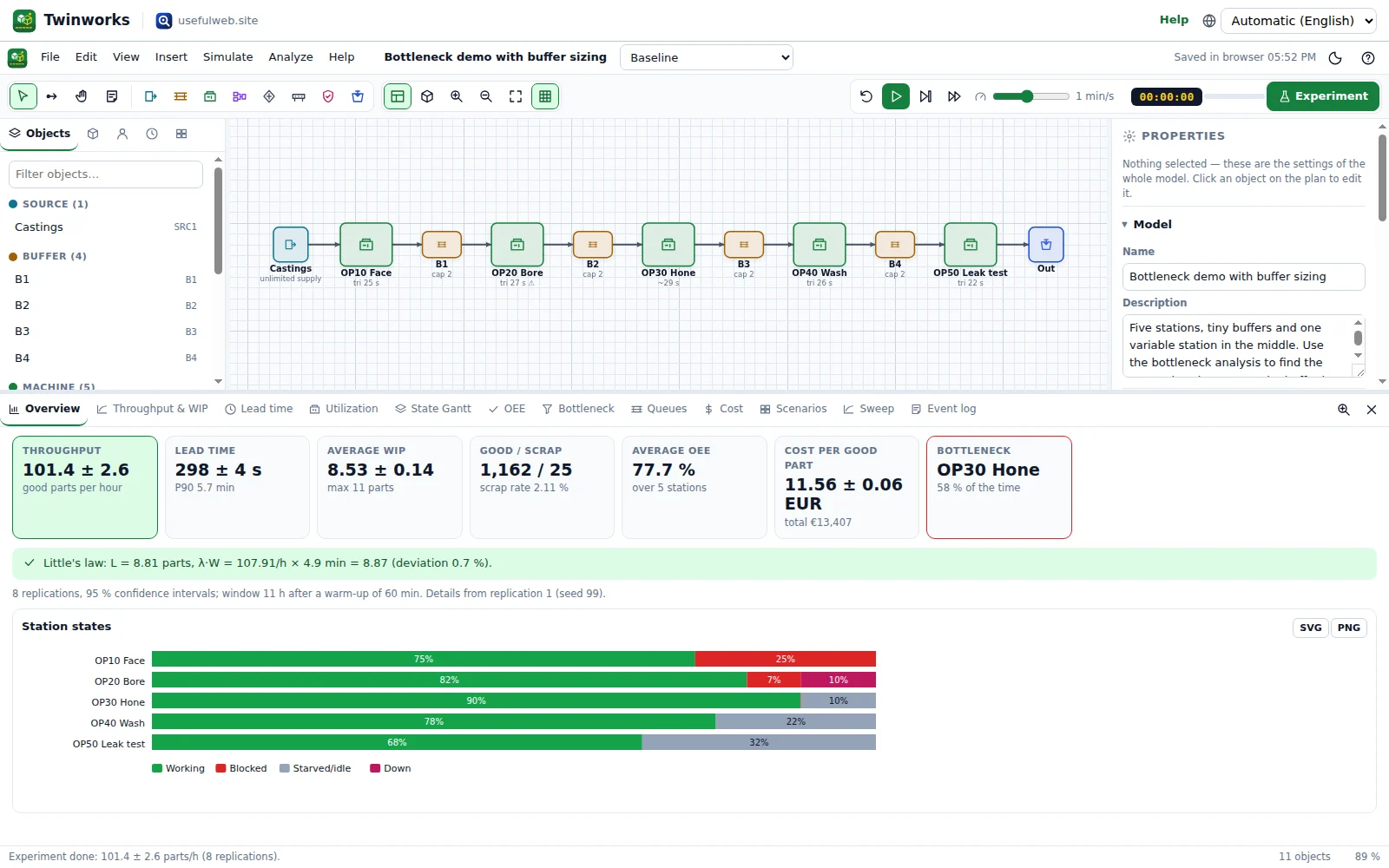Switch to the Bottleneck tab
The height and width of the screenshot is (868, 1389).
pyautogui.click(x=578, y=409)
